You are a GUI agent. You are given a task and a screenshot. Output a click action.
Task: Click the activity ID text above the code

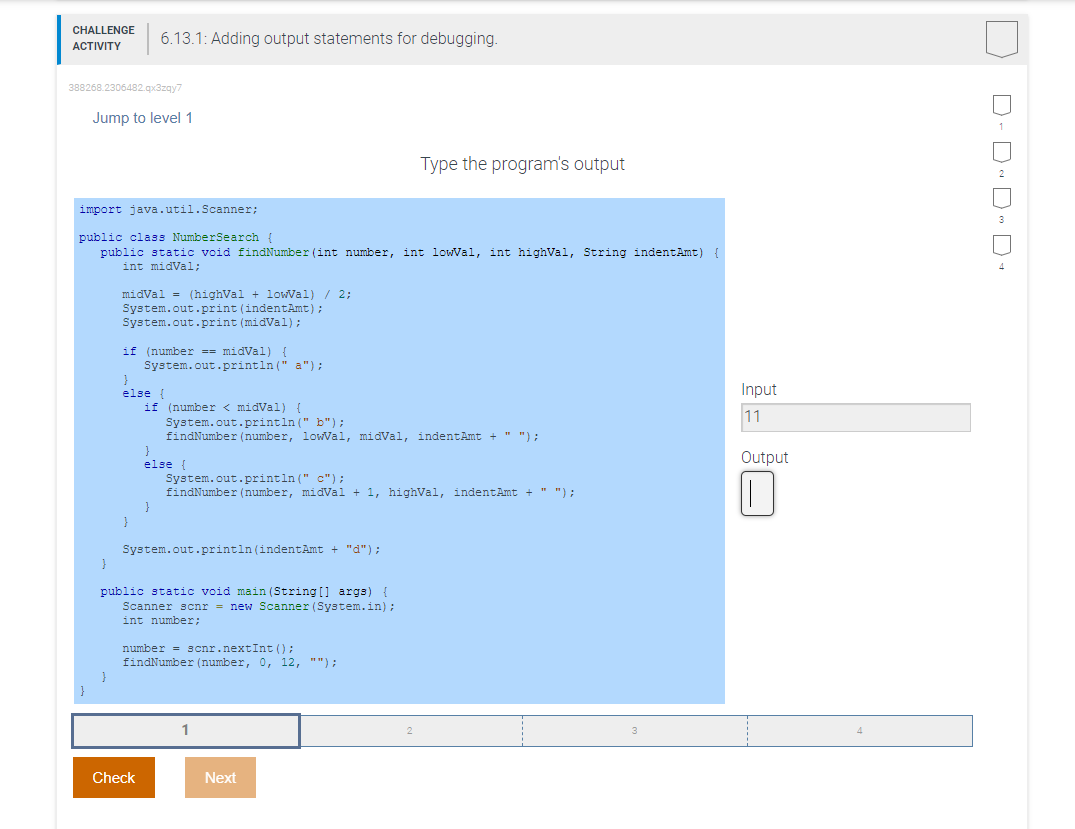tap(124, 88)
